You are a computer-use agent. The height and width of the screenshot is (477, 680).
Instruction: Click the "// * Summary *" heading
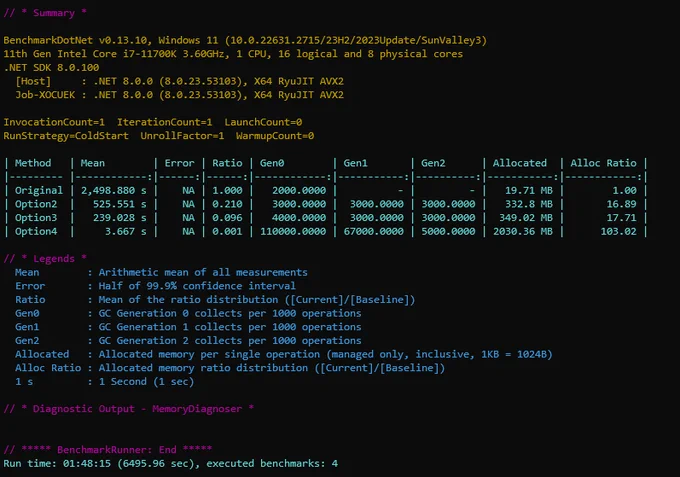coord(45,13)
